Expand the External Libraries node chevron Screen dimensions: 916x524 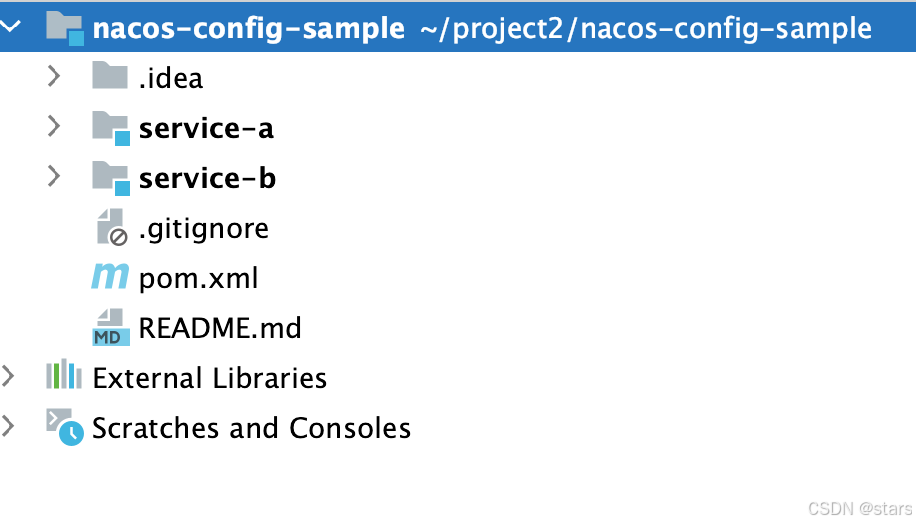(8, 377)
